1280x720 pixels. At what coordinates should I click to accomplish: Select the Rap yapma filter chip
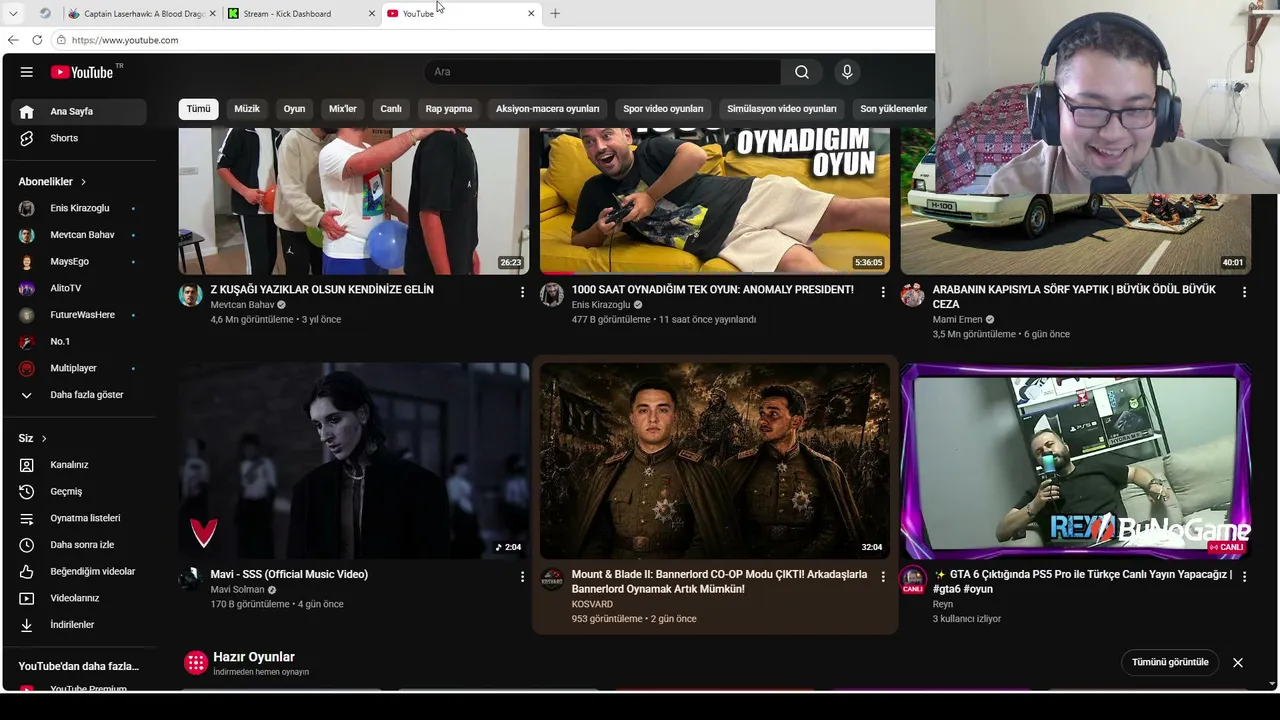449,109
